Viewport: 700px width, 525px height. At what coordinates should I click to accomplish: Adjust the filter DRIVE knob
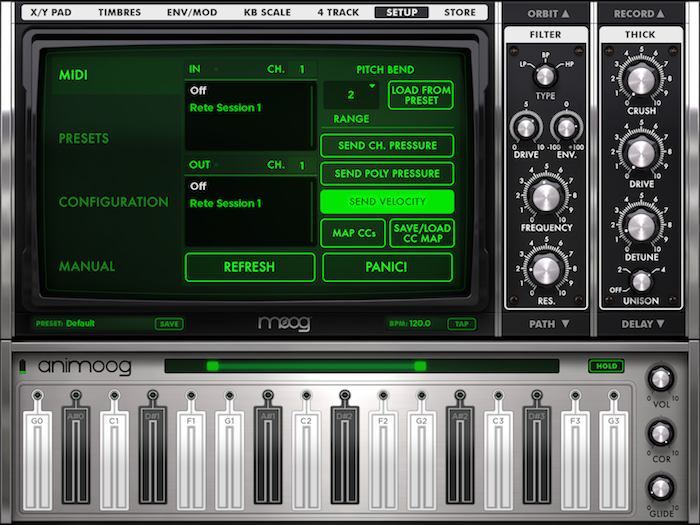coord(526,128)
